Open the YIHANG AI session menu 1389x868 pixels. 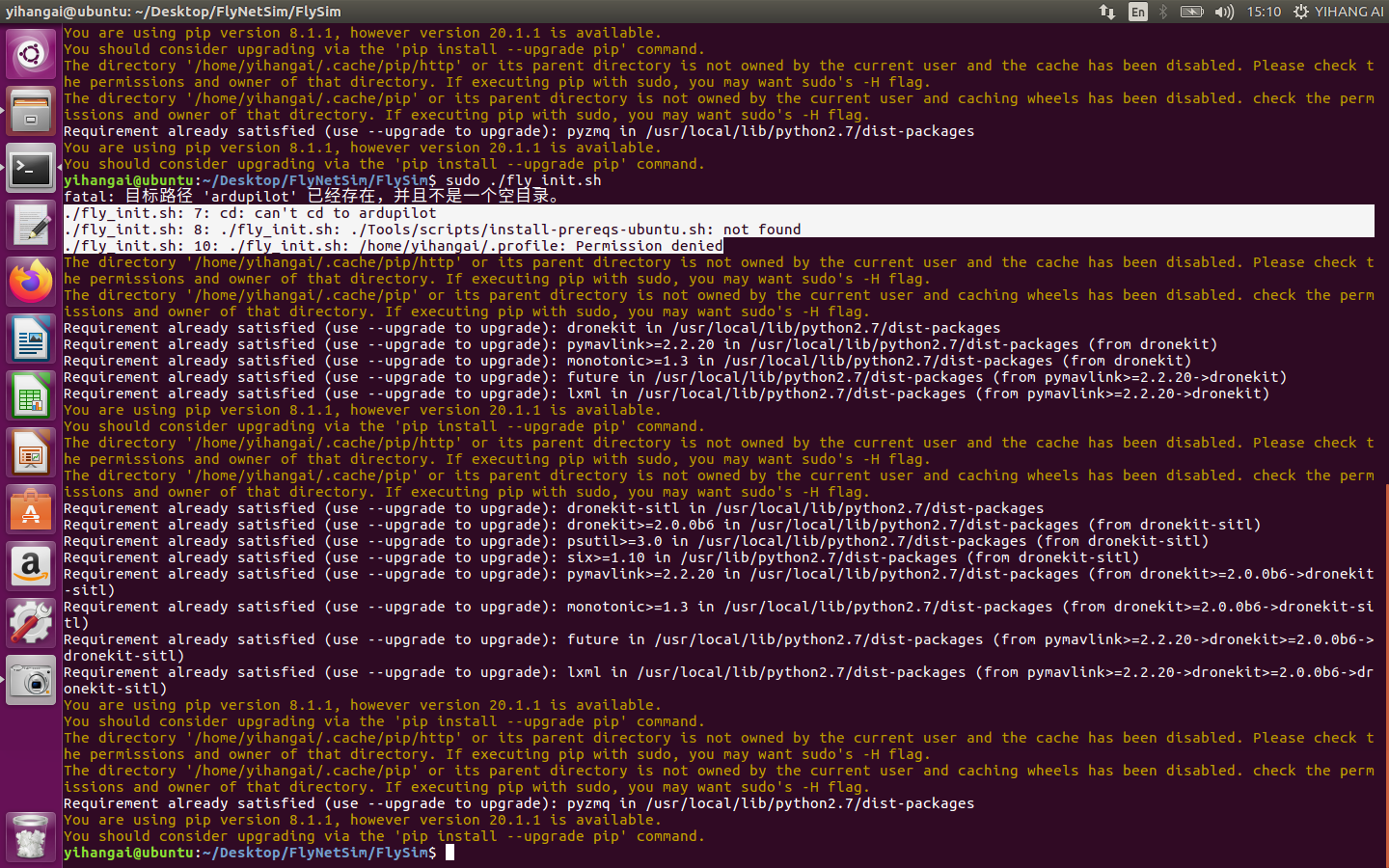pos(1338,12)
